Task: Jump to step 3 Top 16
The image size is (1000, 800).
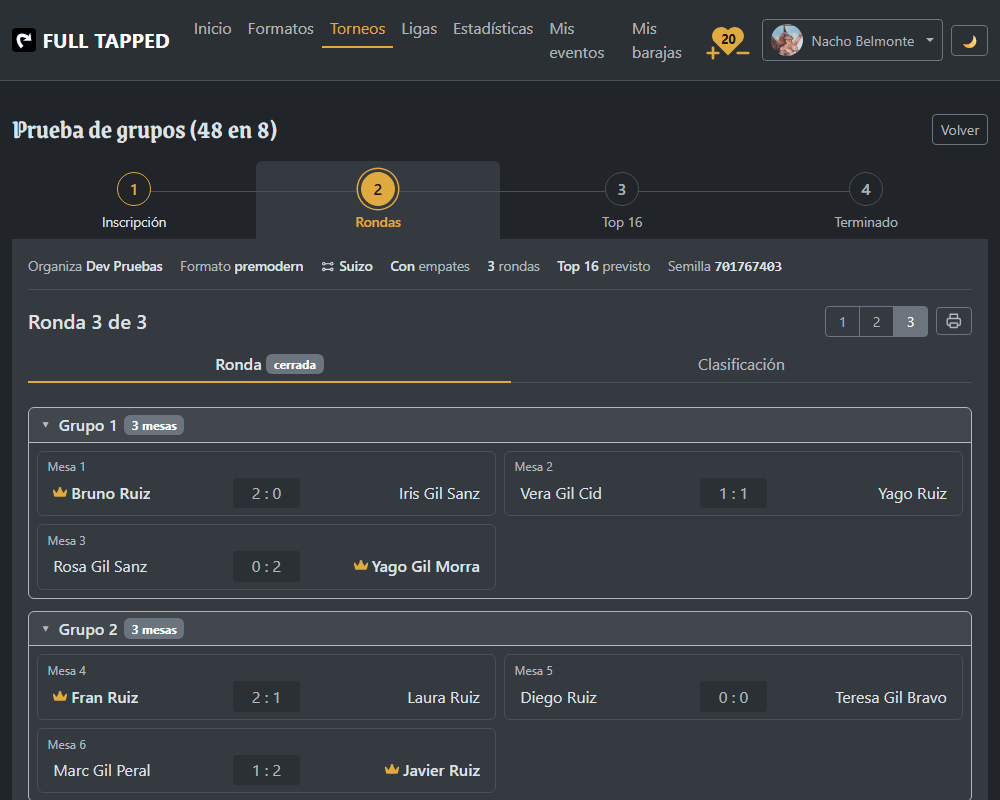Action: (x=622, y=201)
